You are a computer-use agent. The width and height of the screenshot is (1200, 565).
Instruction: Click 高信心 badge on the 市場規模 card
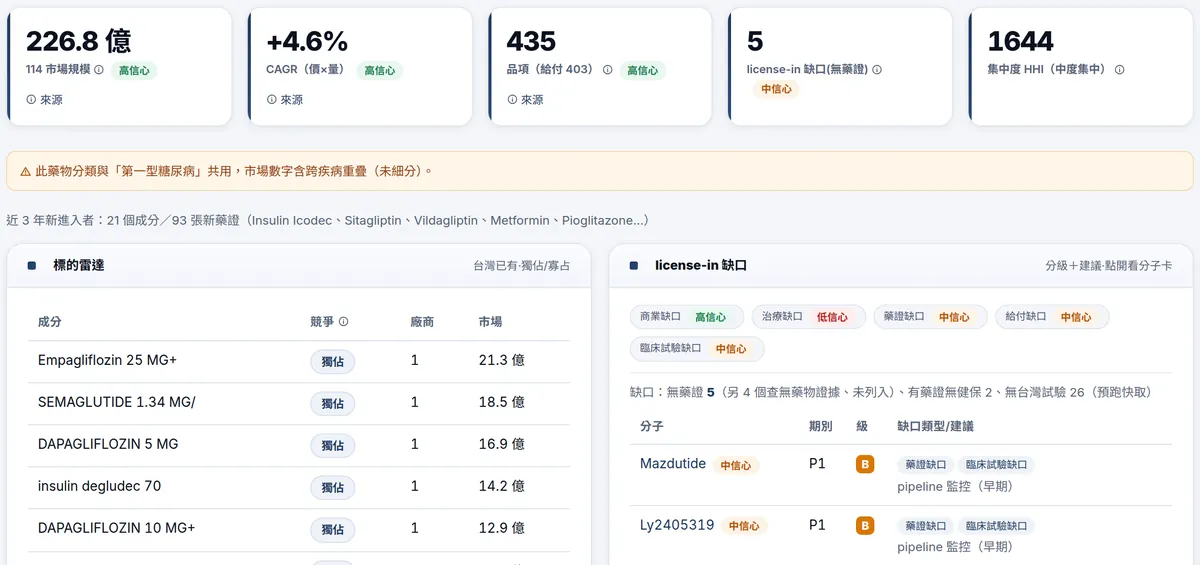click(134, 70)
